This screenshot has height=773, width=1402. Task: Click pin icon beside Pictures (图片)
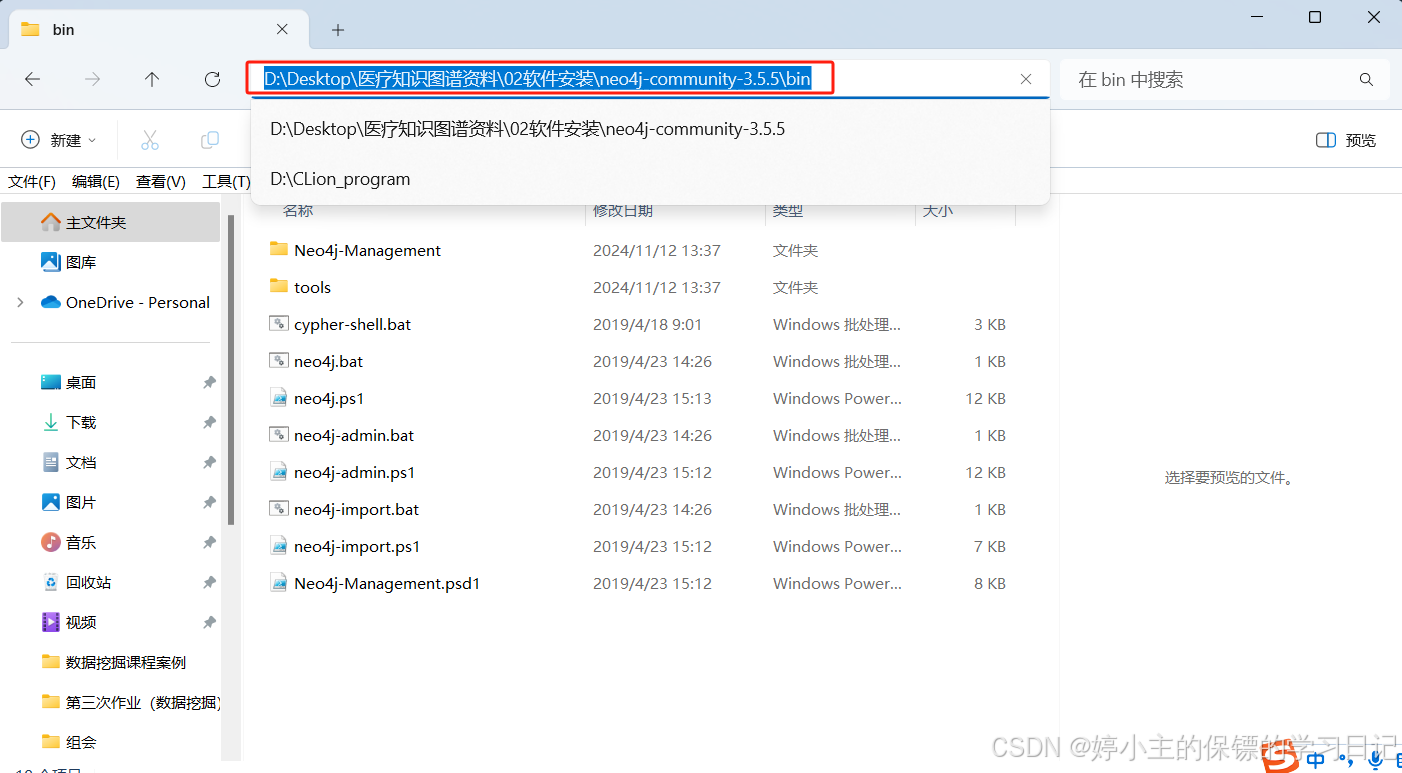(x=209, y=502)
